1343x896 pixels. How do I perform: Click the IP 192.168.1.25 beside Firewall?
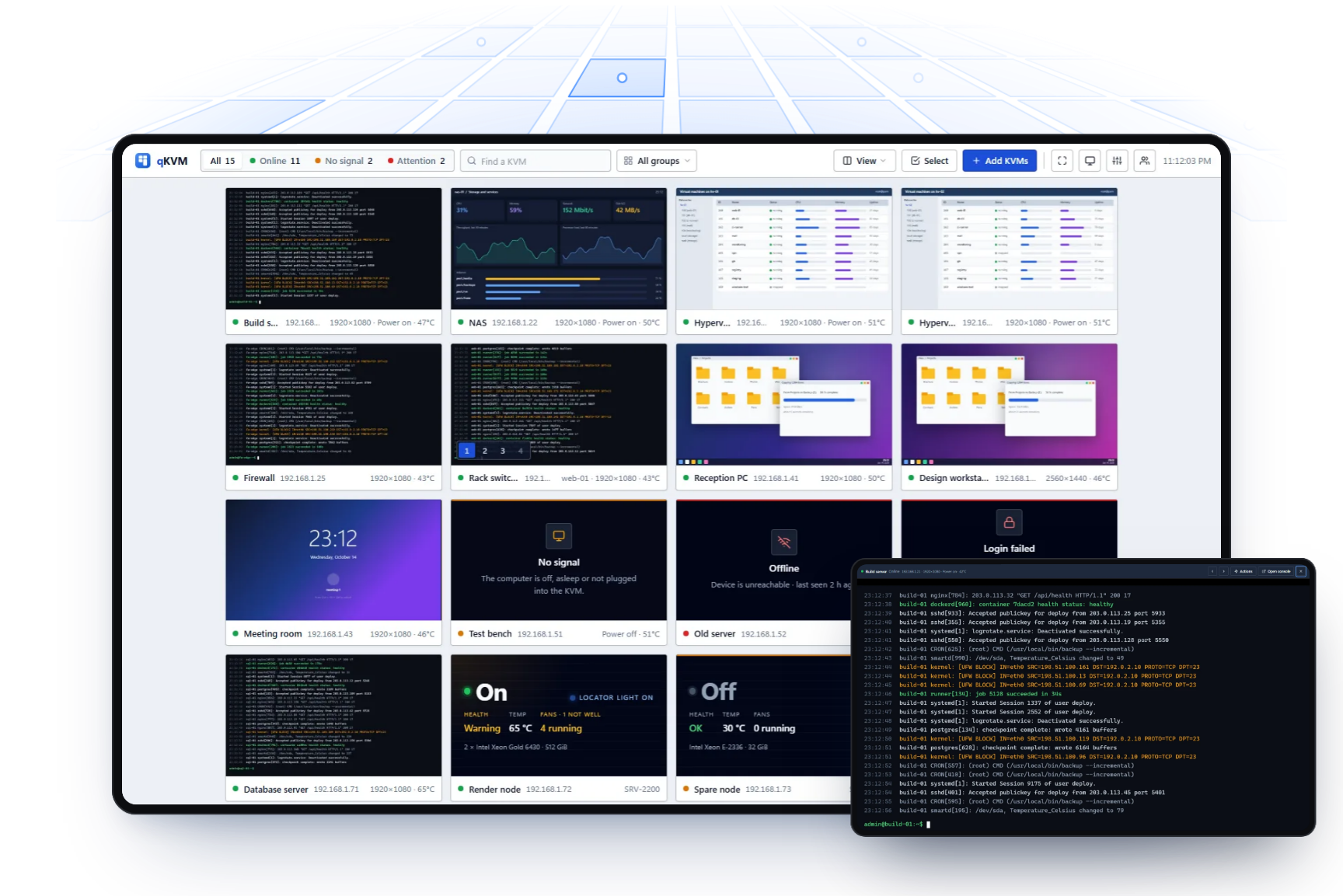click(x=302, y=478)
